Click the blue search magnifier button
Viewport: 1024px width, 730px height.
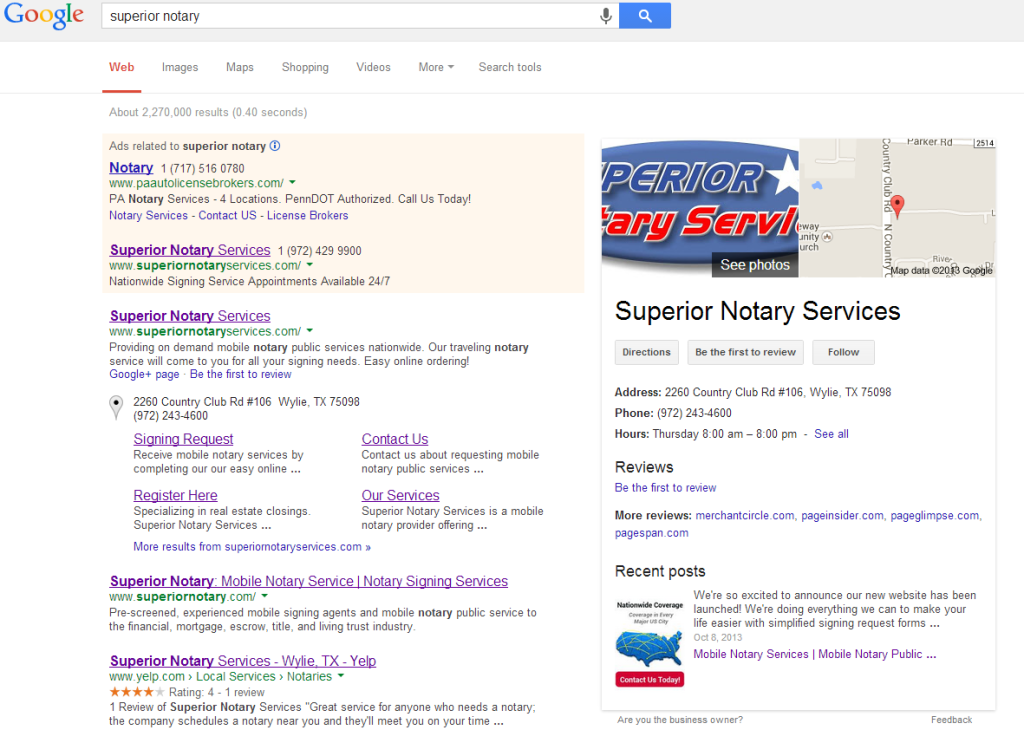pyautogui.click(x=645, y=16)
